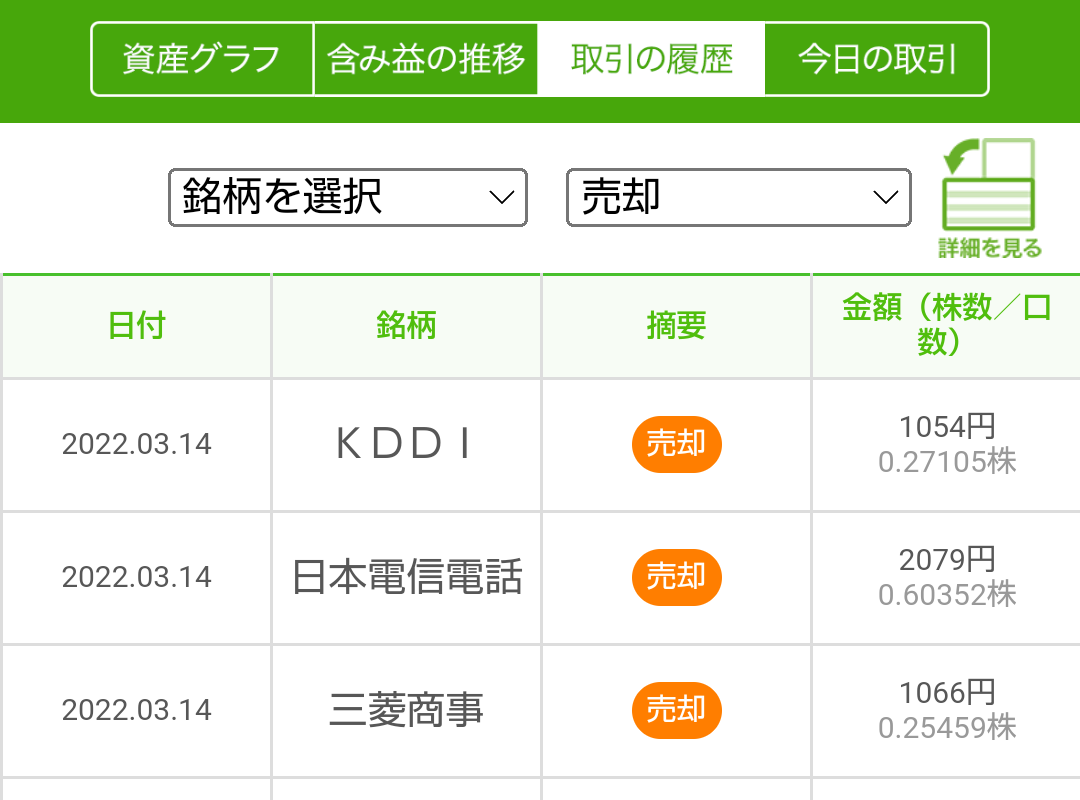1080x800 pixels.
Task: Switch to the 資産グラフ tab
Action: [202, 59]
